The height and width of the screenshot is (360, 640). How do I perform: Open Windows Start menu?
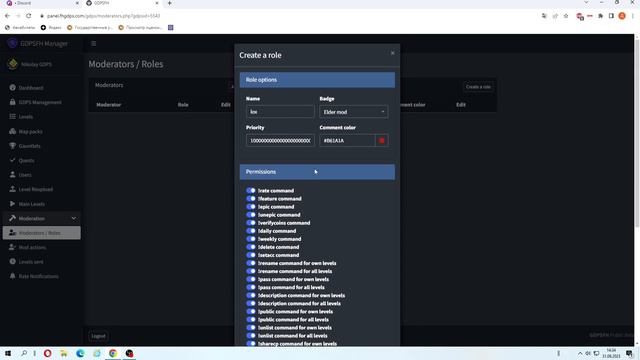[x=8, y=353]
